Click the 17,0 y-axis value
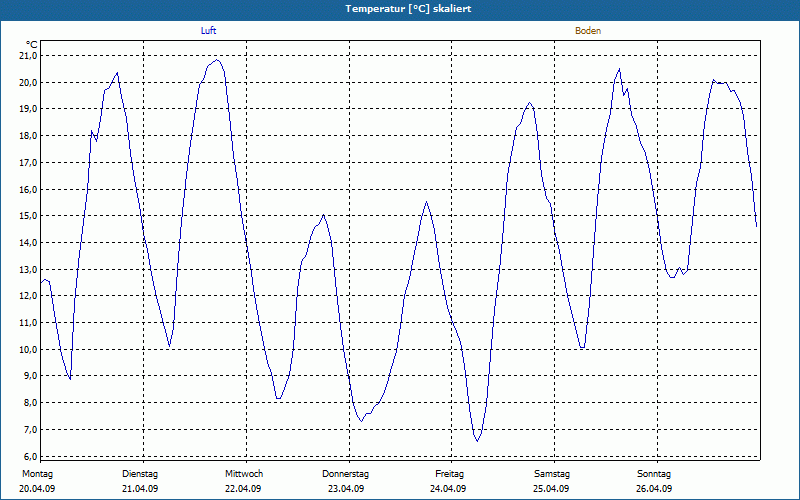The image size is (800, 500). tap(30, 163)
